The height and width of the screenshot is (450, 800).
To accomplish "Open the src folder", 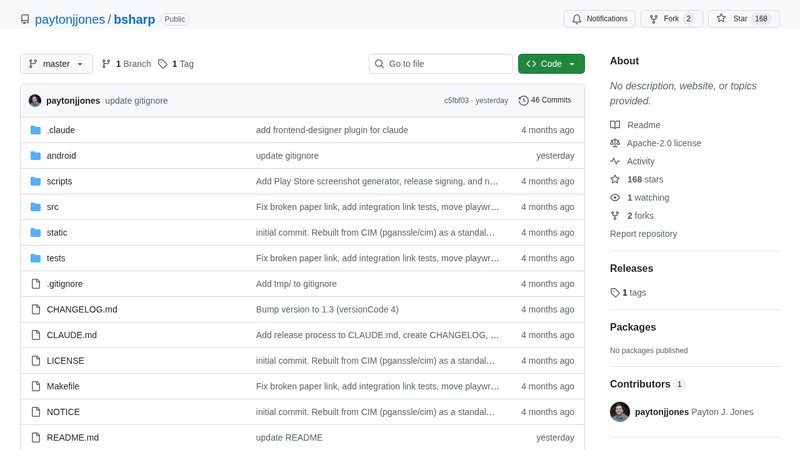I will coord(53,207).
